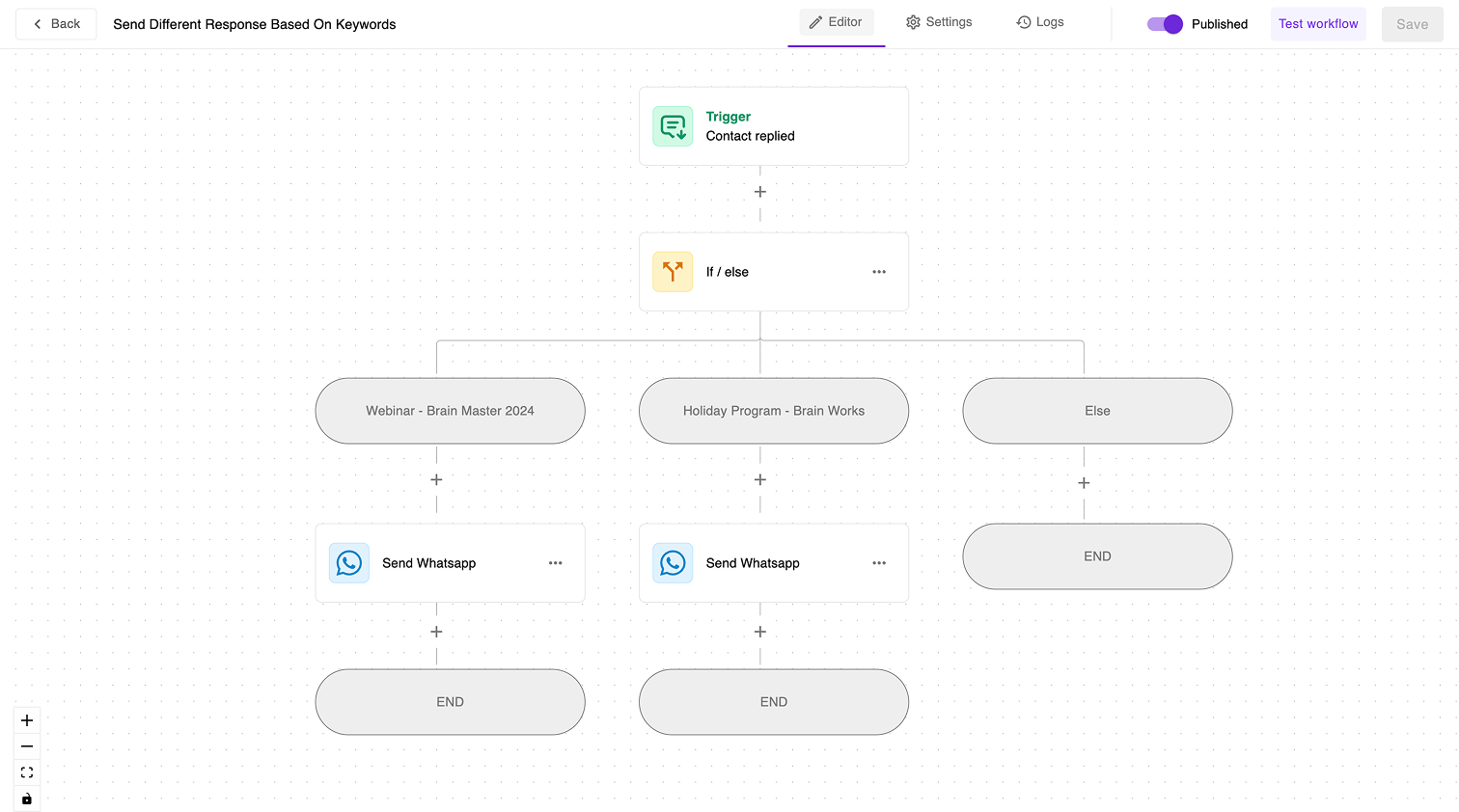Click the fit-to-screen canvas icon
Viewport: 1459px width, 812px height.
click(x=26, y=771)
